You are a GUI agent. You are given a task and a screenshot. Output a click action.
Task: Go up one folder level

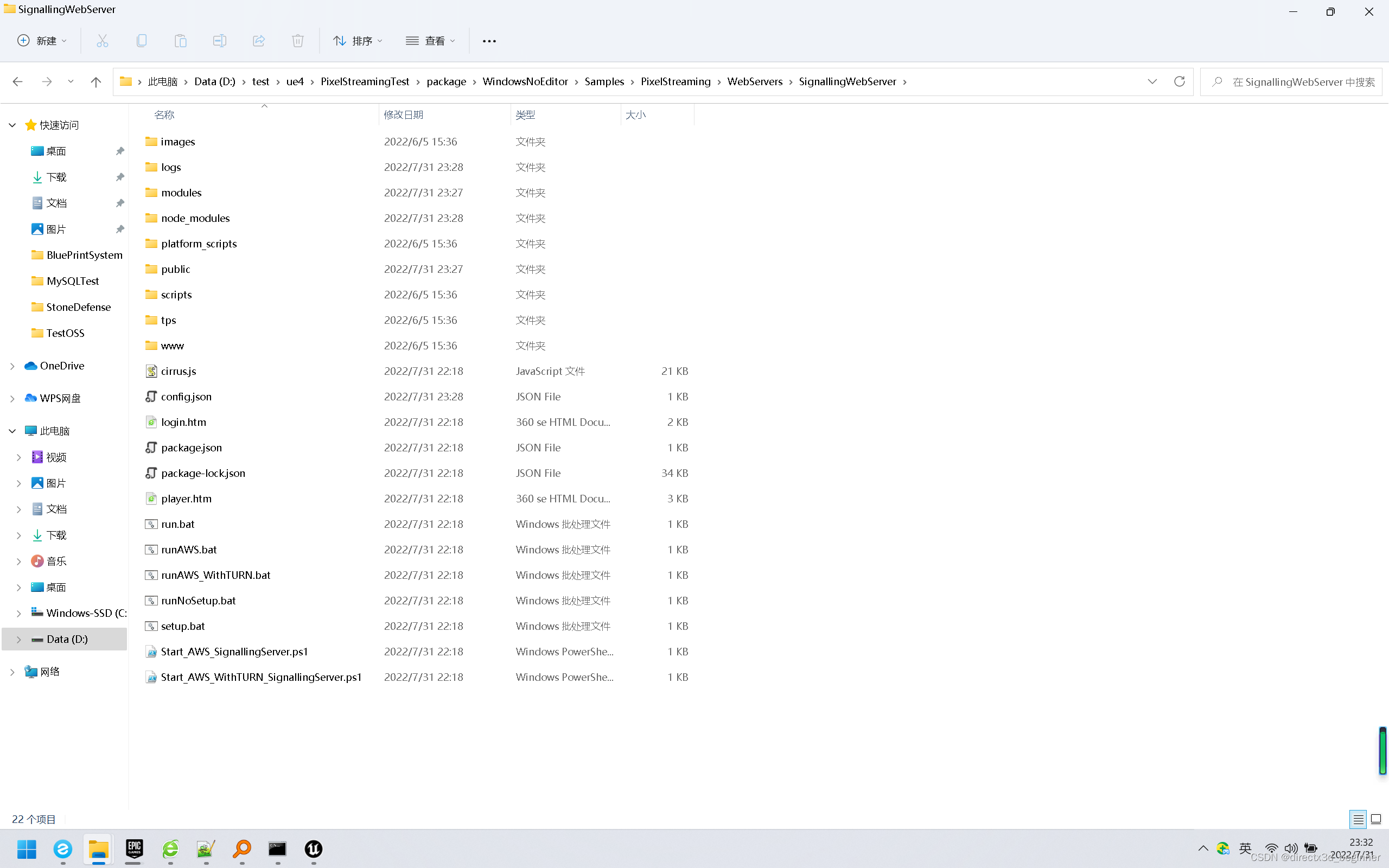(x=96, y=81)
